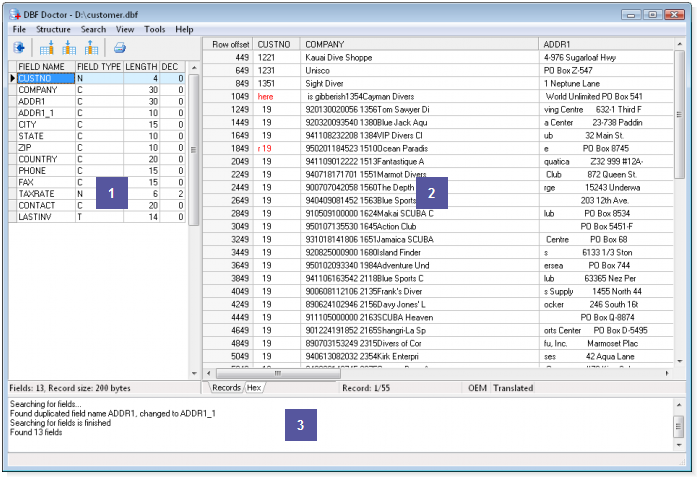Click the records grid horizontal scrollbar right arrow
The height and width of the screenshot is (479, 699).
(x=668, y=373)
